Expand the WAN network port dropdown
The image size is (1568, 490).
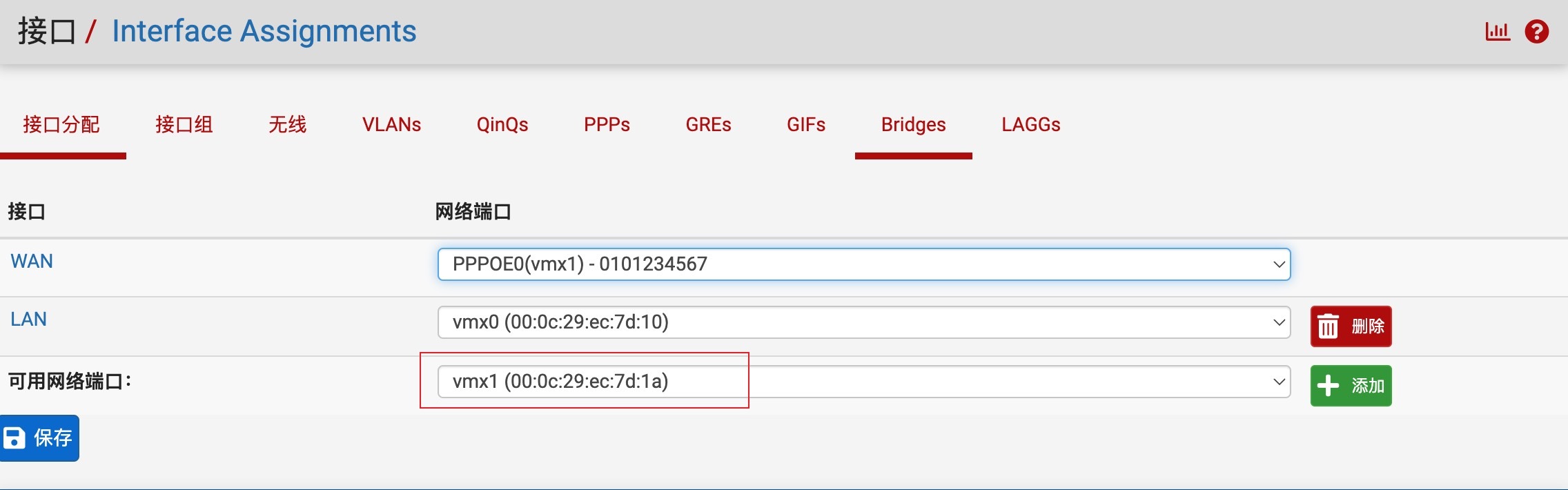(x=863, y=264)
